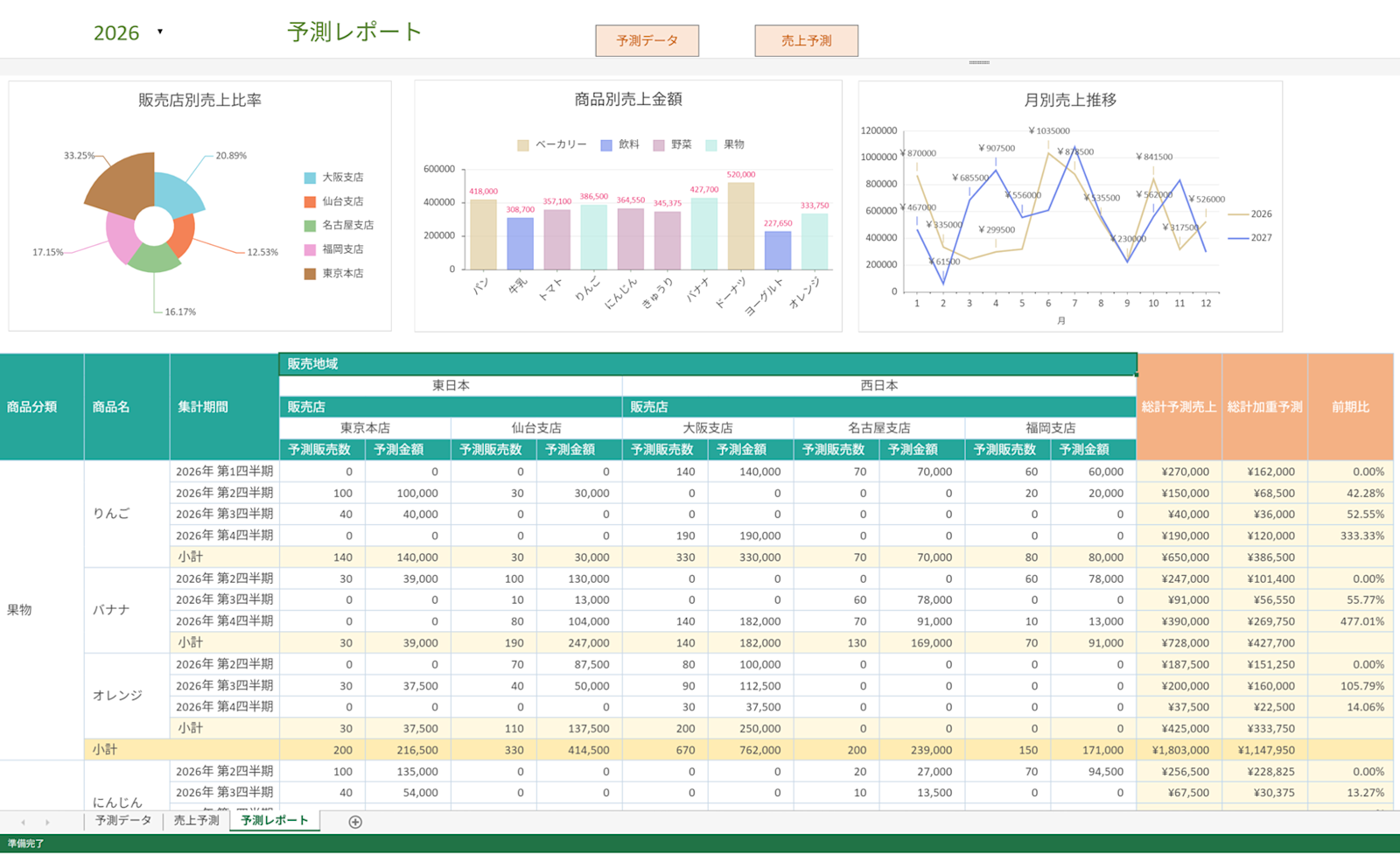Select the 予測レポート sheet tab
The height and width of the screenshot is (855, 1400).
tap(275, 821)
